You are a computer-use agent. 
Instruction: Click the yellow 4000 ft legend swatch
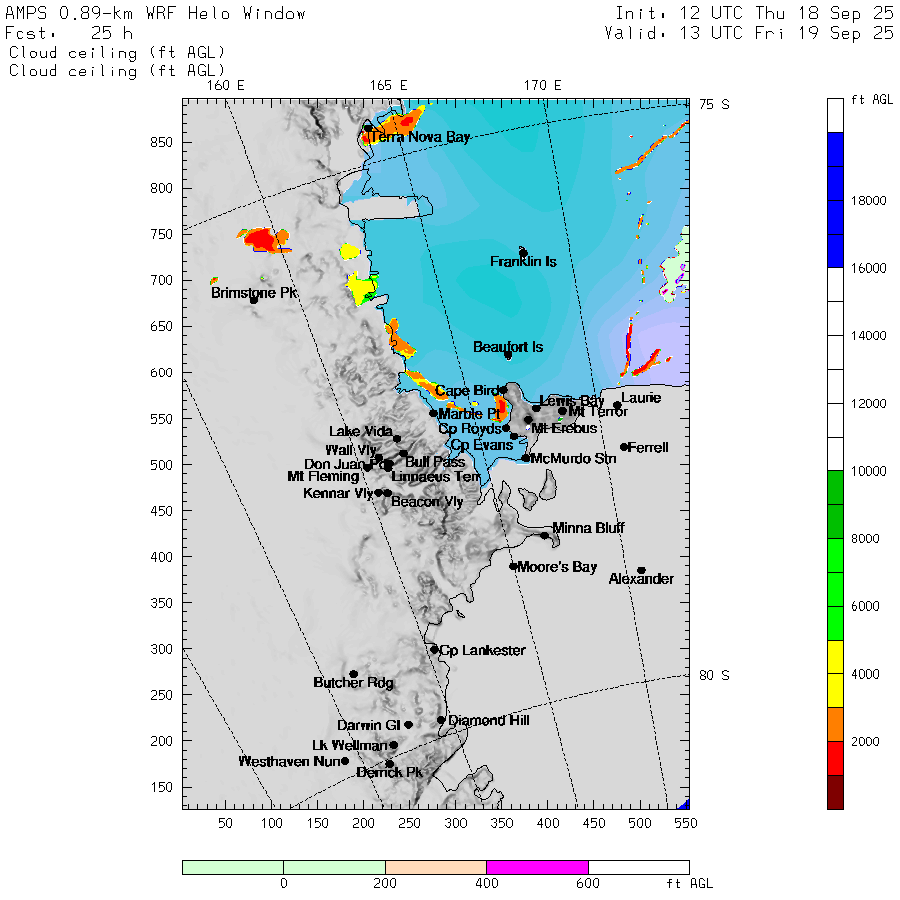click(x=835, y=674)
